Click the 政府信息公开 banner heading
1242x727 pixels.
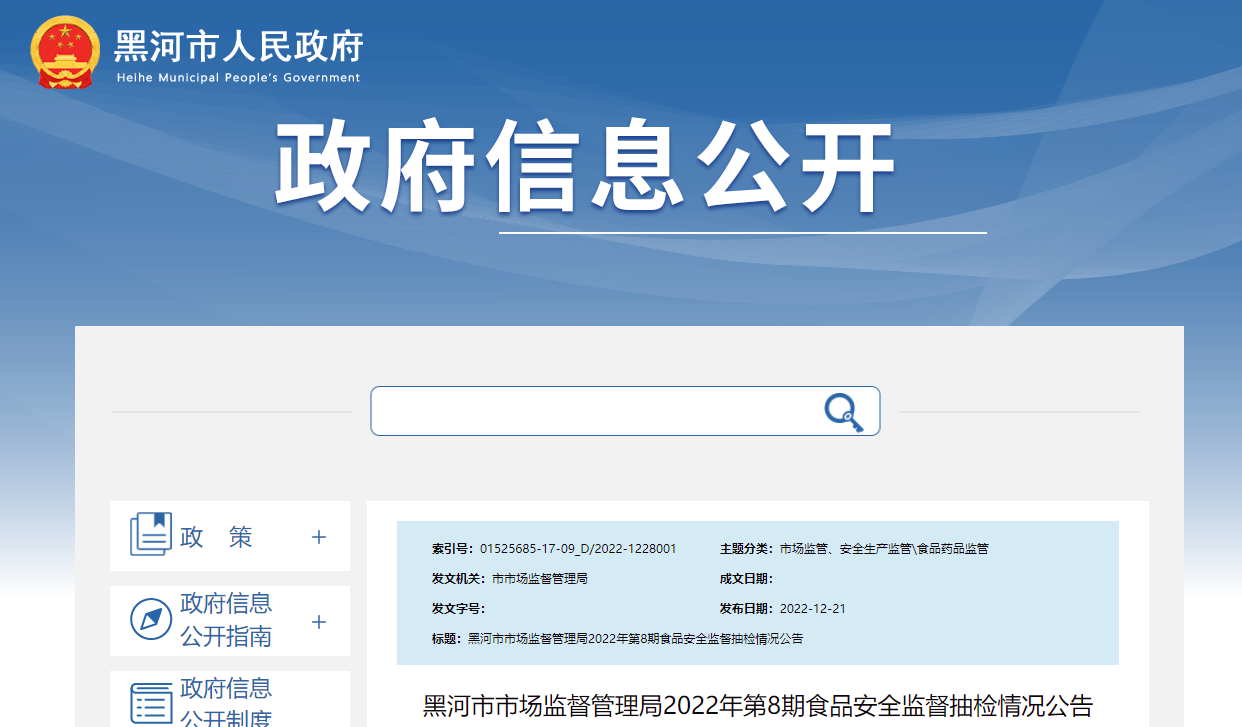584,167
